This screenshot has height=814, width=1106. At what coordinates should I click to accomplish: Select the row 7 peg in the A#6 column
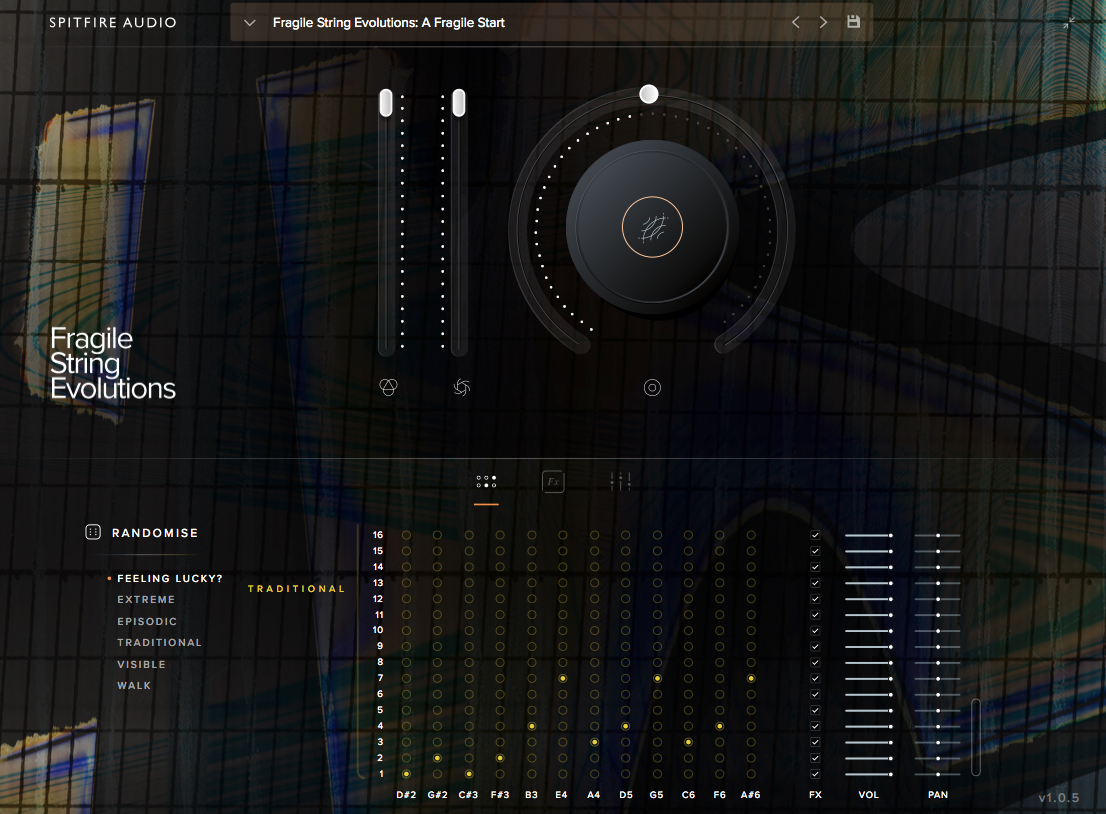[x=751, y=679]
